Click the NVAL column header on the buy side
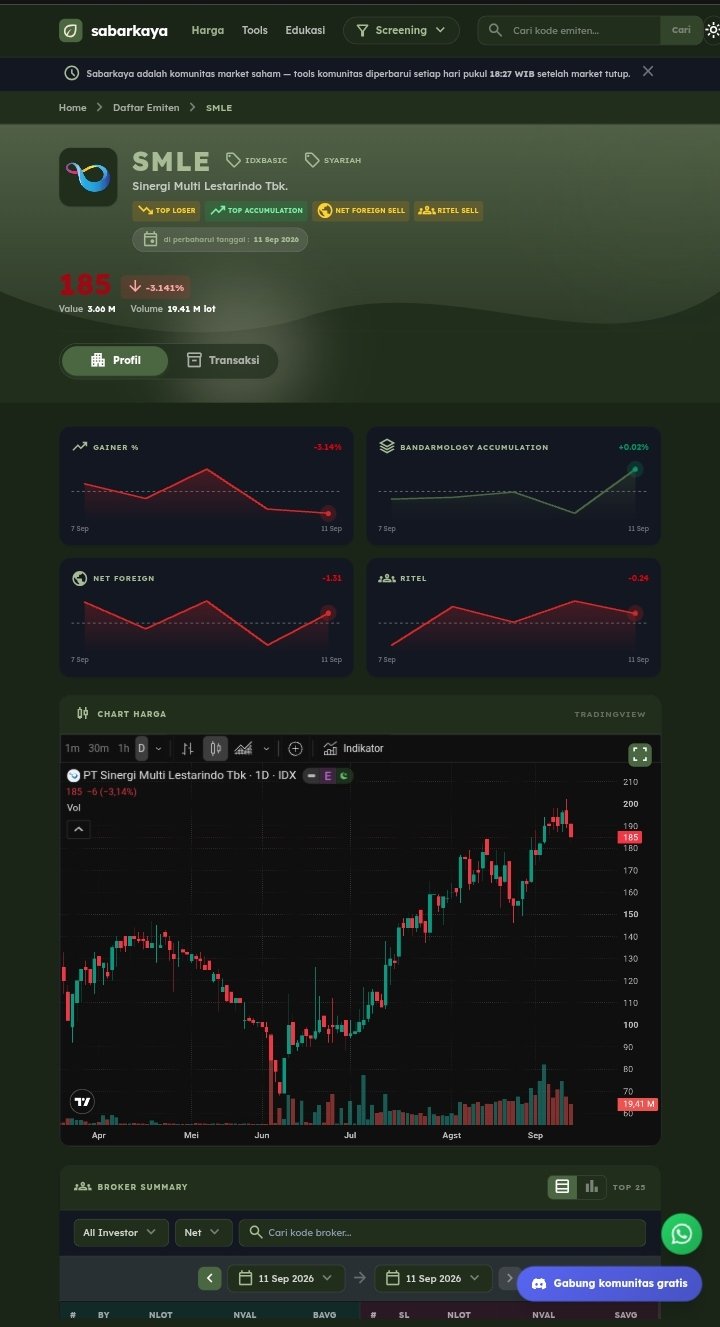This screenshot has height=1327, width=720. click(244, 1315)
